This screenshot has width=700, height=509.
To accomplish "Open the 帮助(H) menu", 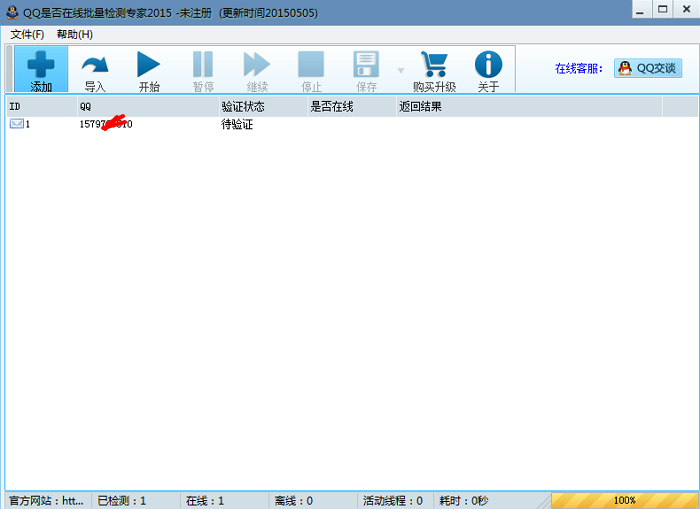I will 75,34.
